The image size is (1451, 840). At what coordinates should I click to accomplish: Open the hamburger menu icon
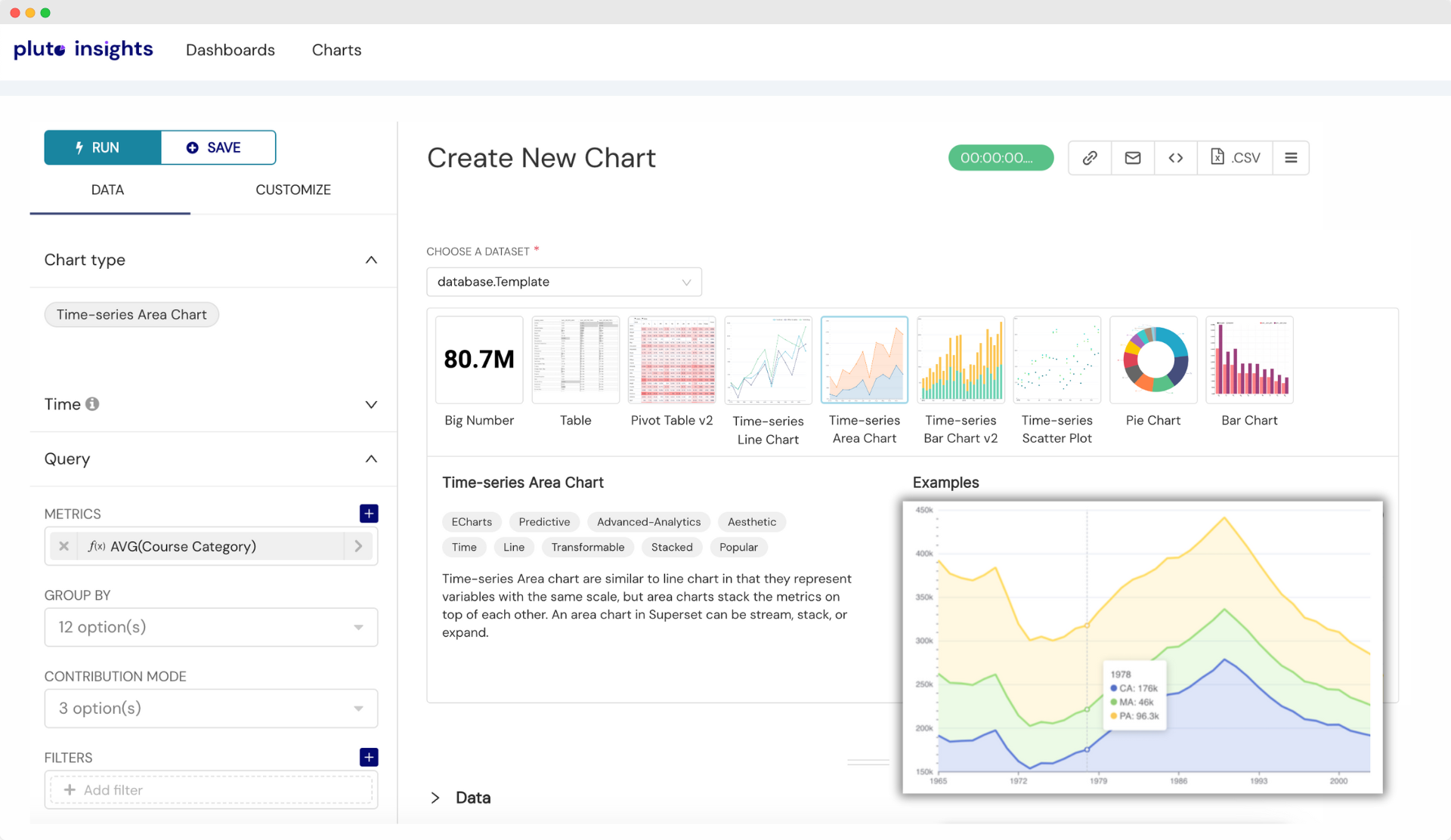pyautogui.click(x=1291, y=158)
